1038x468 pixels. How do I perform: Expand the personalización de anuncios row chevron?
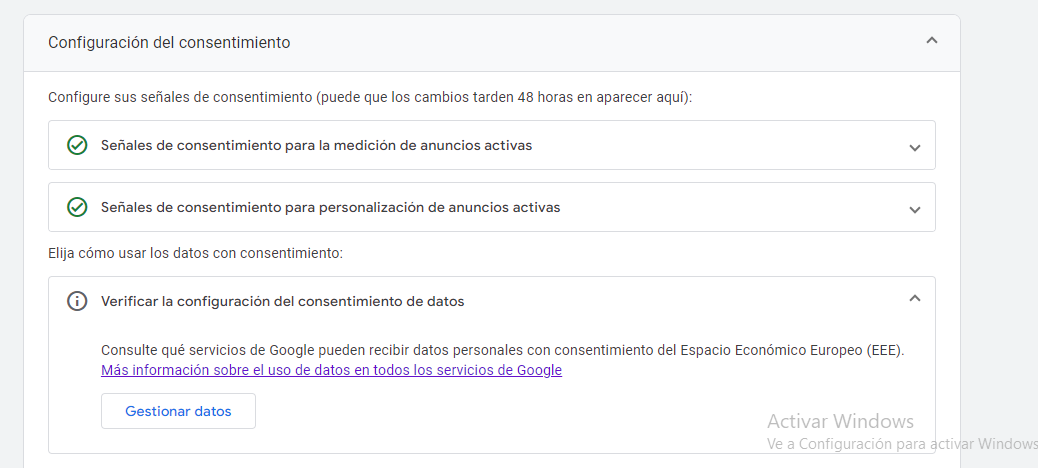pyautogui.click(x=915, y=210)
